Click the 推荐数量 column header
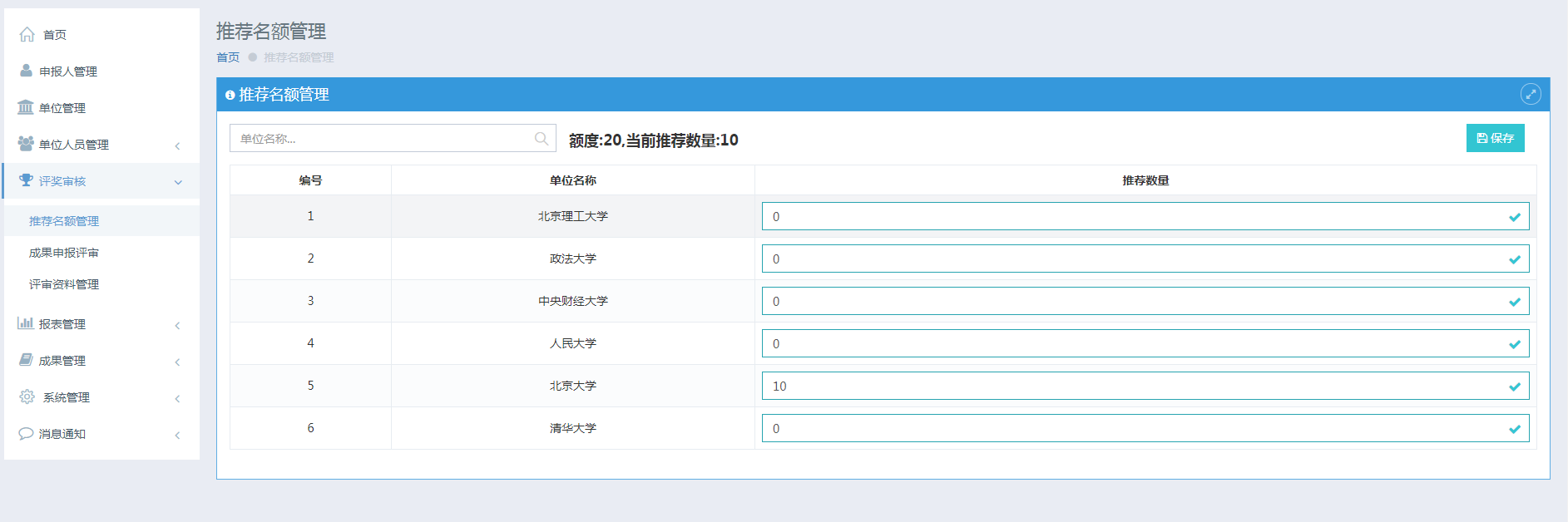 click(x=1145, y=180)
